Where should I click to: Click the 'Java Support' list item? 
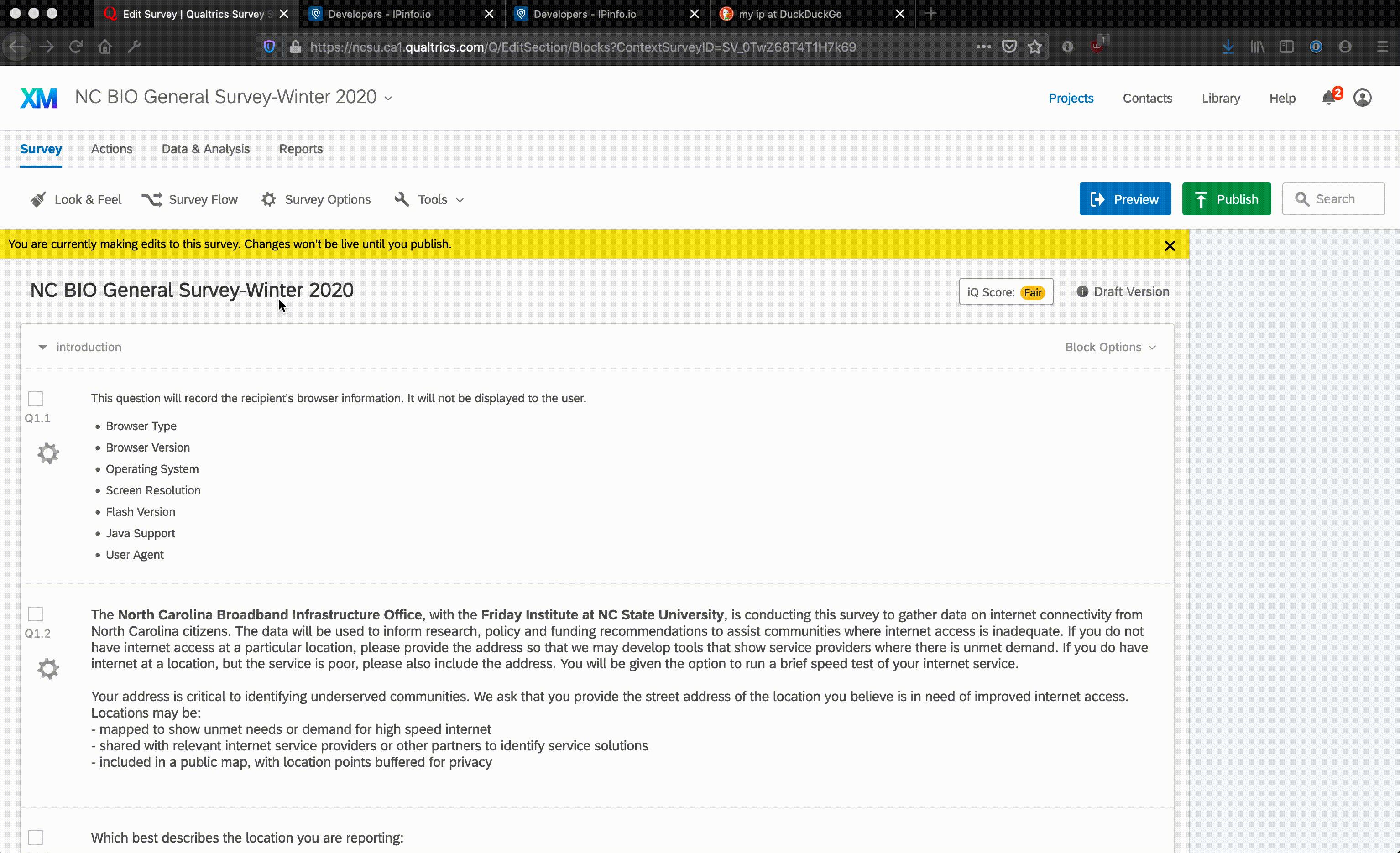pos(141,533)
